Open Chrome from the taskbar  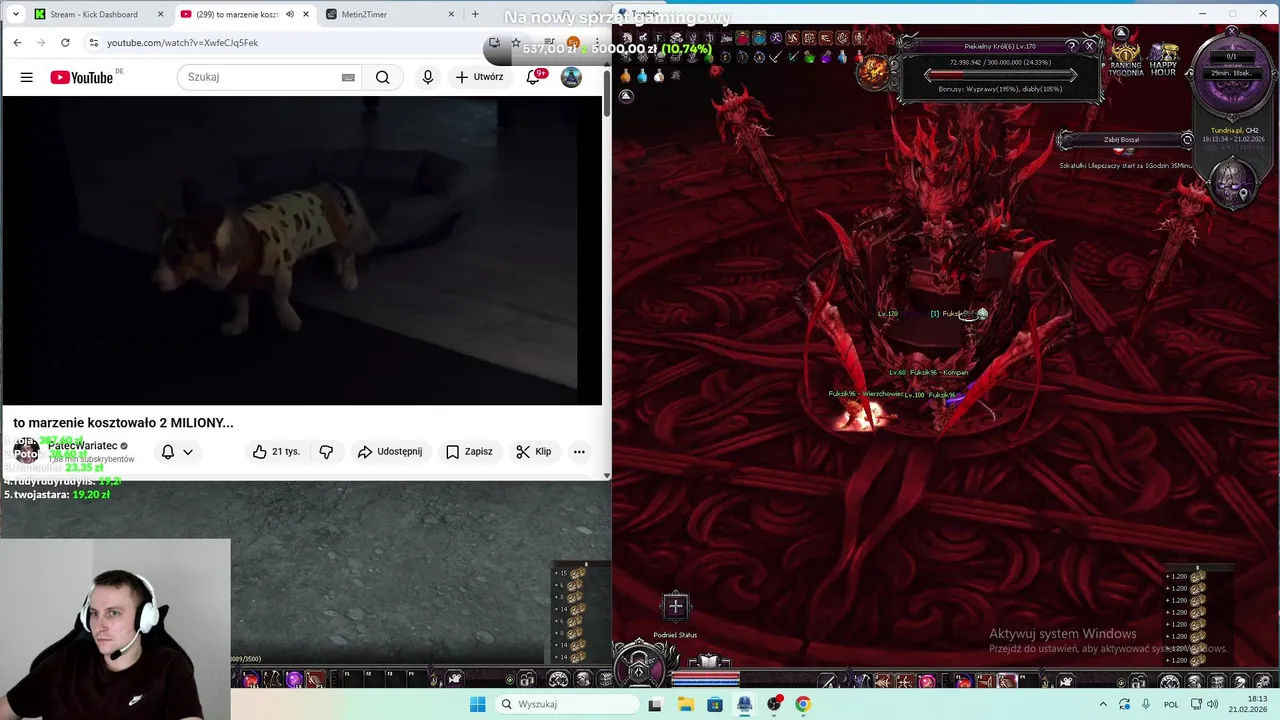tap(803, 704)
